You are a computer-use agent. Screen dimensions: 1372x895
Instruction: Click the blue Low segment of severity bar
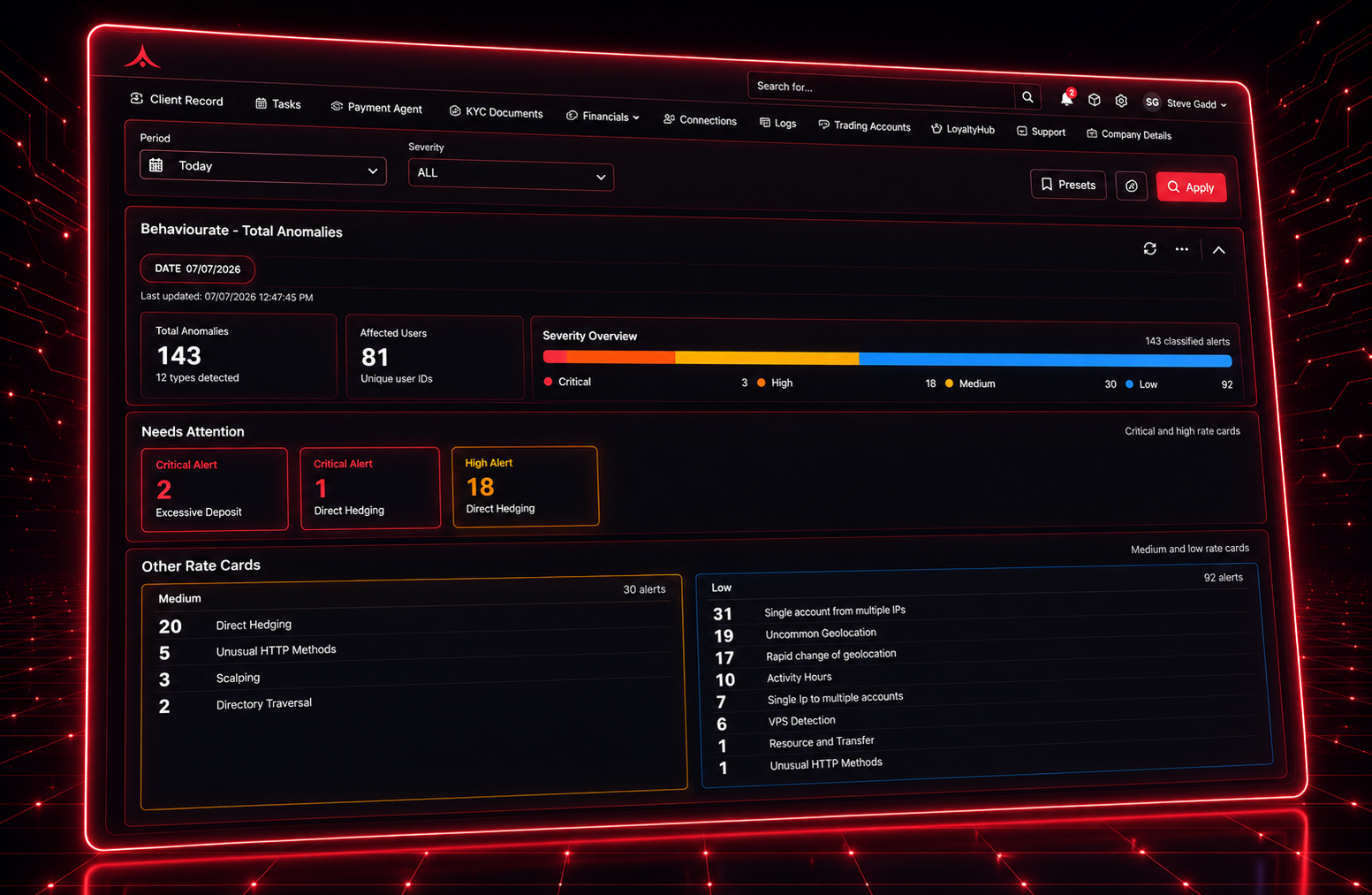[x=1045, y=360]
